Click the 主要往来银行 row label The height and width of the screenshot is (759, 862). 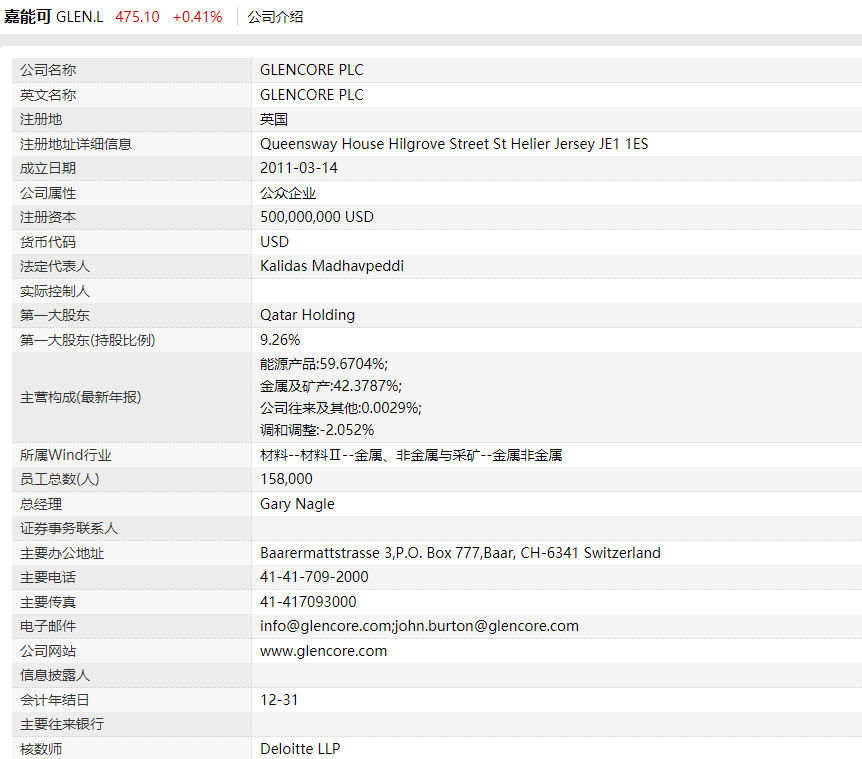tap(62, 724)
